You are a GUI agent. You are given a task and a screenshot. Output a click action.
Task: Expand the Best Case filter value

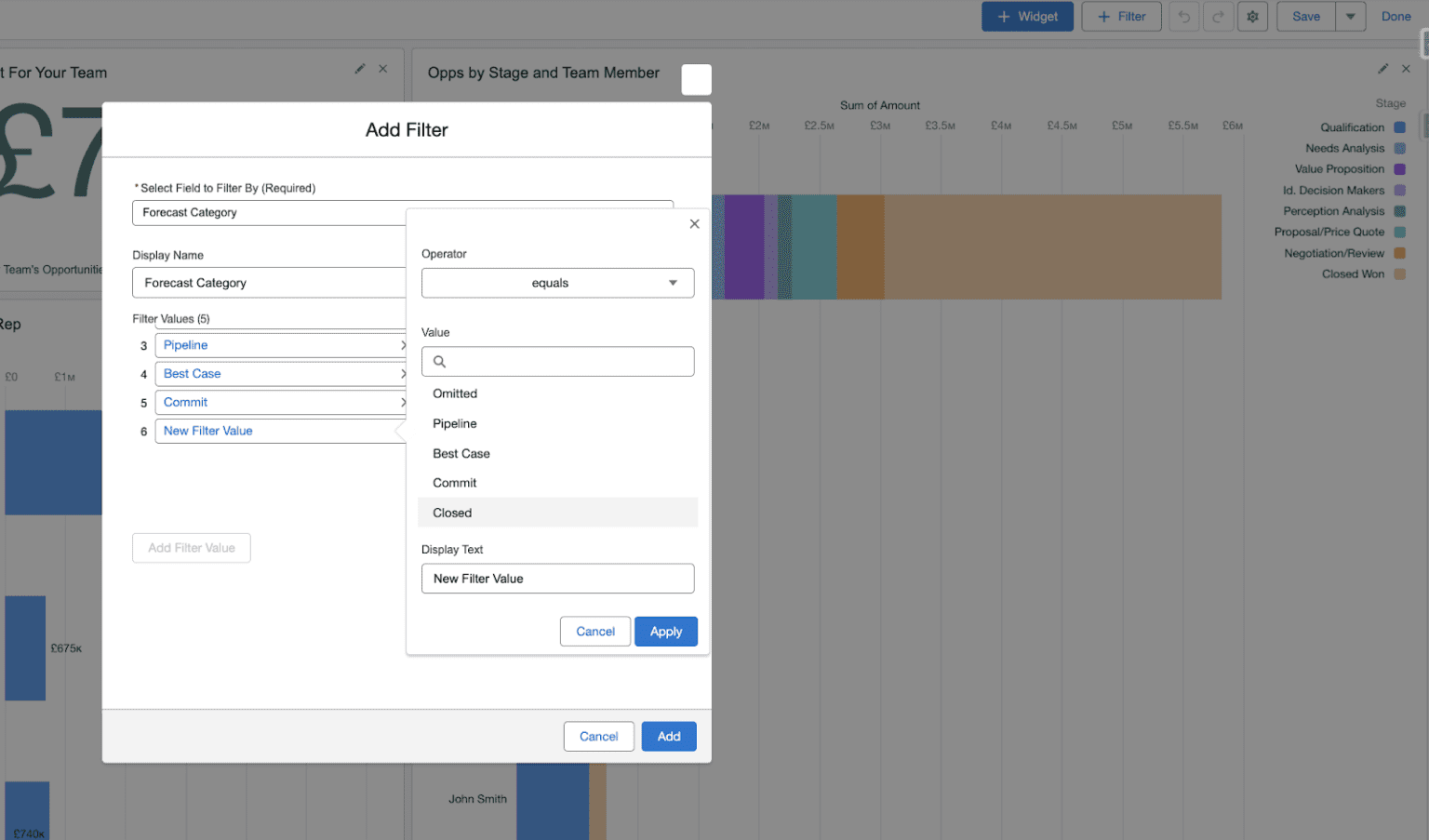click(x=281, y=374)
